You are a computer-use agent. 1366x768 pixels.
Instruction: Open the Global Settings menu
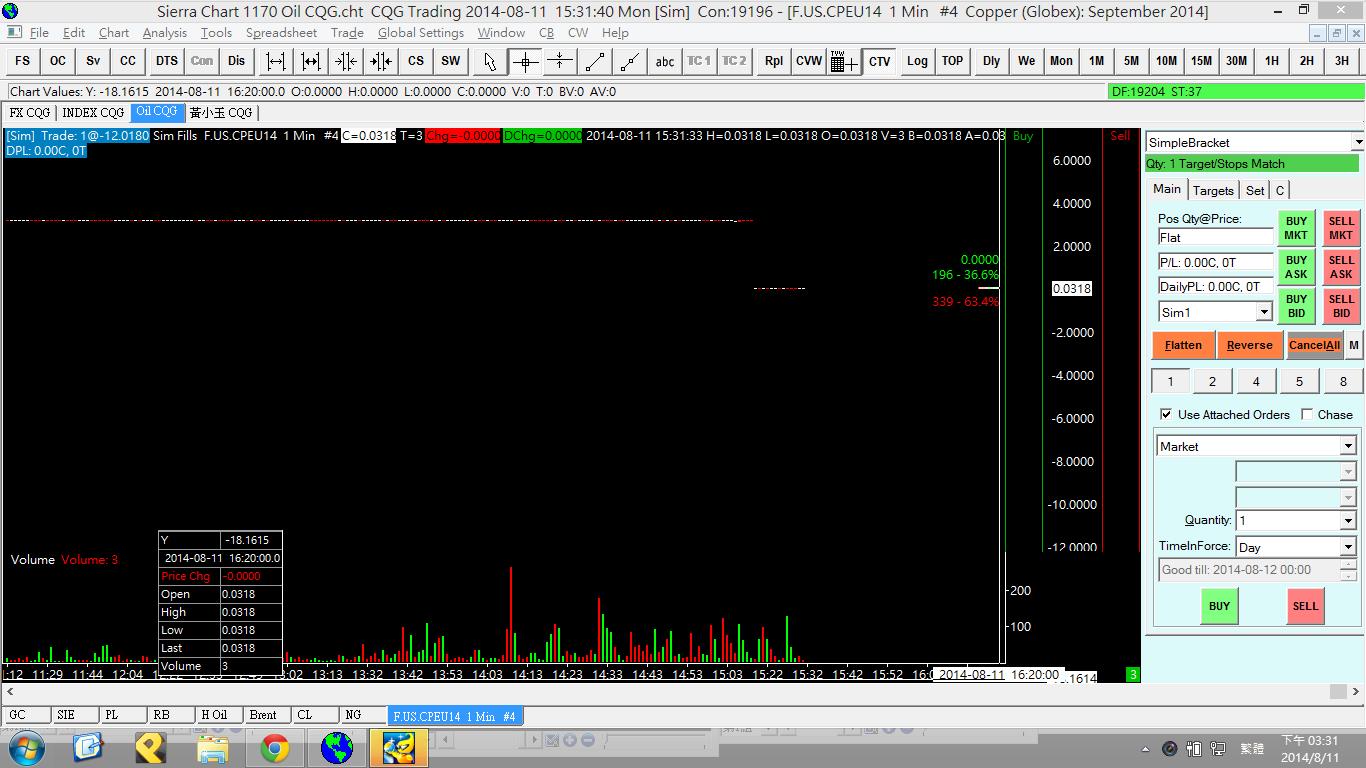click(x=421, y=32)
